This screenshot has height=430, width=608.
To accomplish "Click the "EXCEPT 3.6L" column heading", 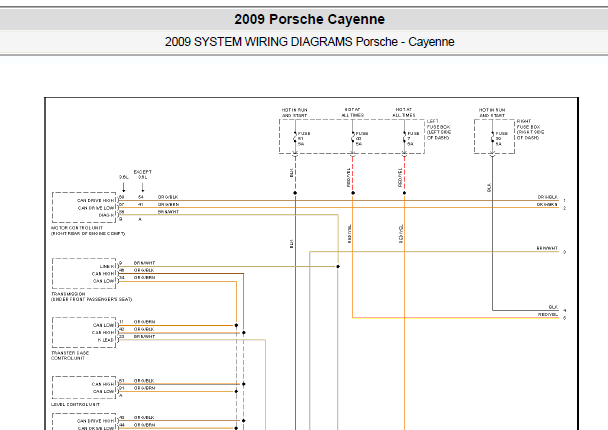I will click(143, 174).
